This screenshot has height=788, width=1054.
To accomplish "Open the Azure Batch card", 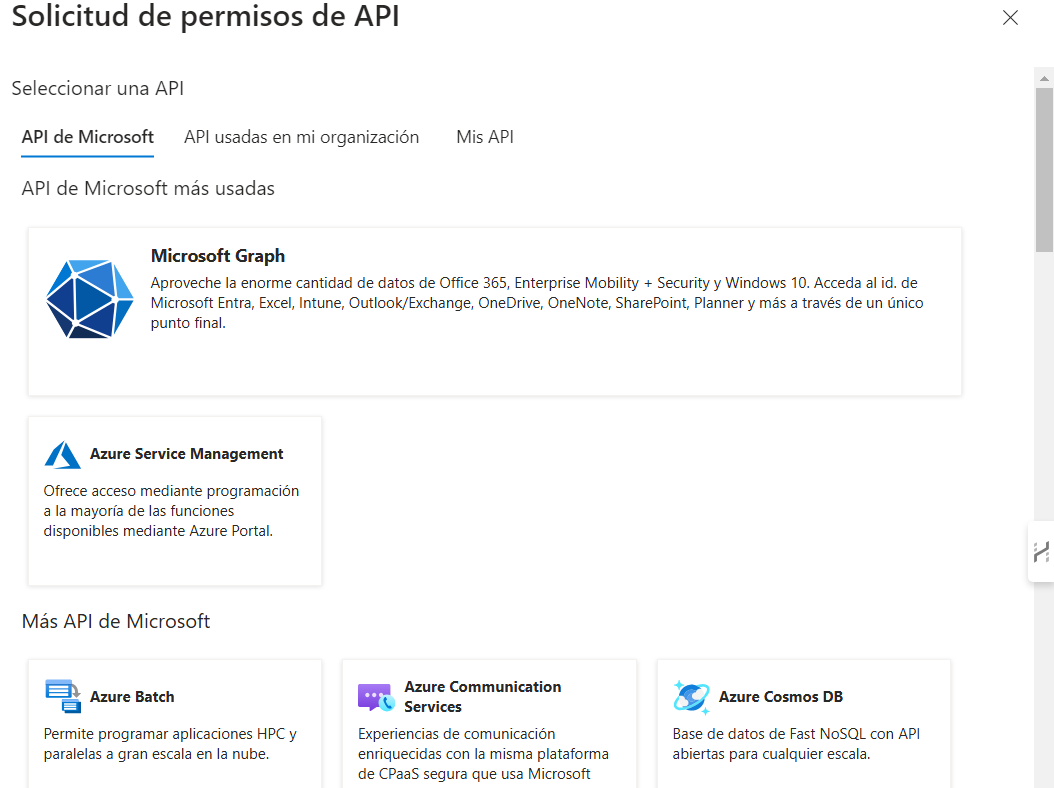I will pyautogui.click(x=174, y=730).
